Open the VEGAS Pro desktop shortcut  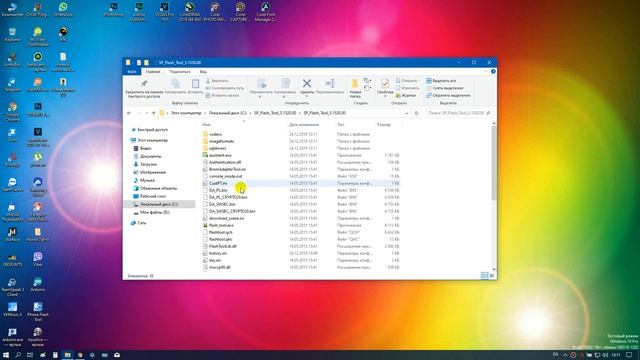coord(164,11)
